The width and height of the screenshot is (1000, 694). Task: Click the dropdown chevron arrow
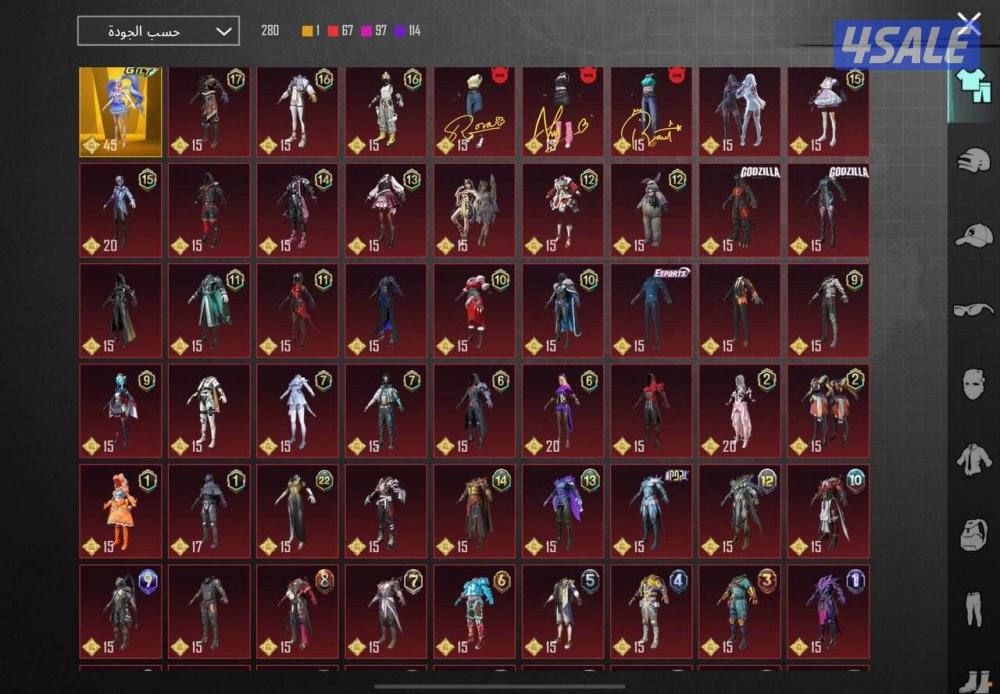coord(223,31)
